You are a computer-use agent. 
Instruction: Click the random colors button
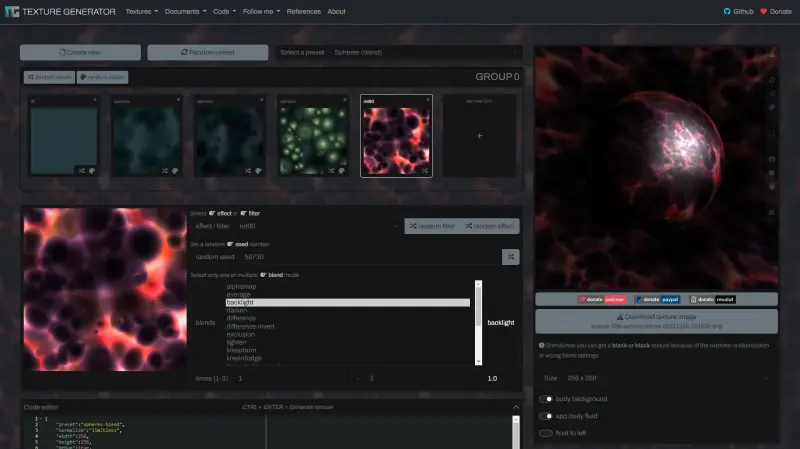tap(103, 77)
